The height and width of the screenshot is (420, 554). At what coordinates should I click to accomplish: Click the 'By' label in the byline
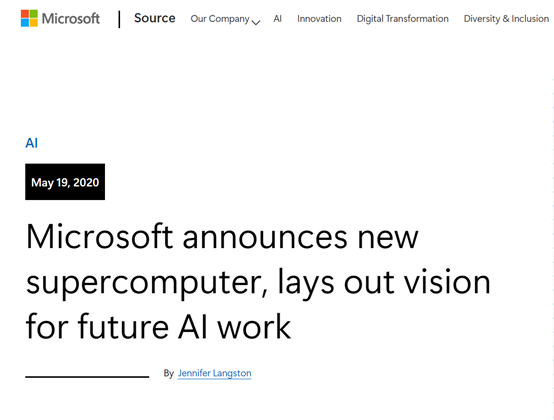tap(169, 373)
